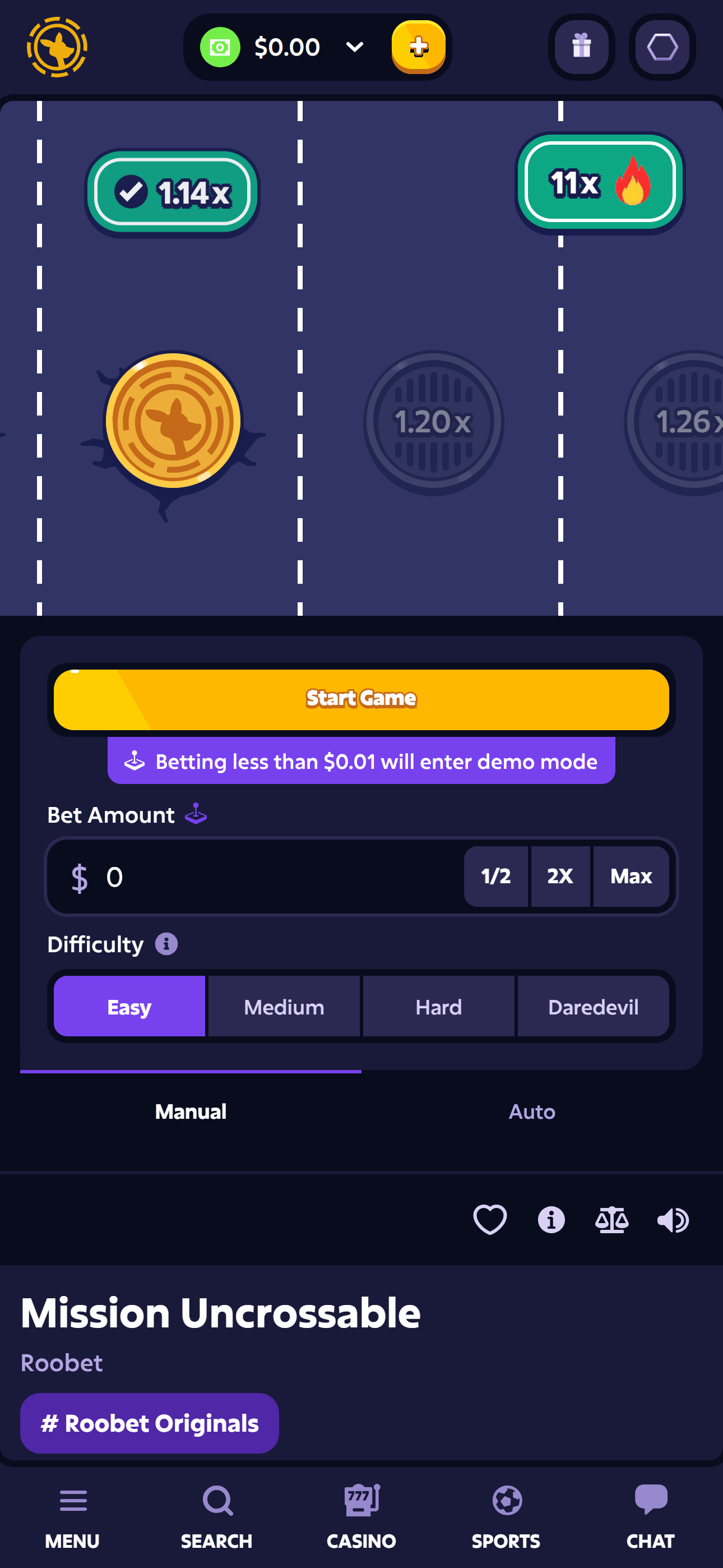The image size is (723, 1568).
Task: Switch to the Manual tab
Action: [191, 1112]
